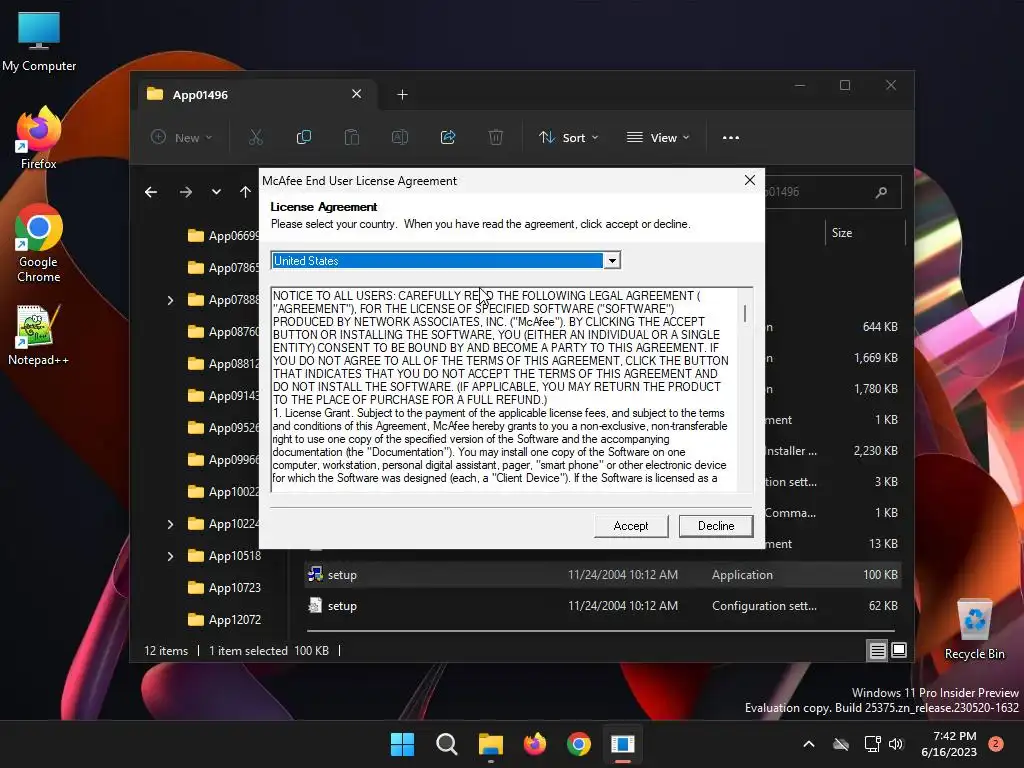Open taskbar Search
This screenshot has width=1024, height=768.
point(447,744)
